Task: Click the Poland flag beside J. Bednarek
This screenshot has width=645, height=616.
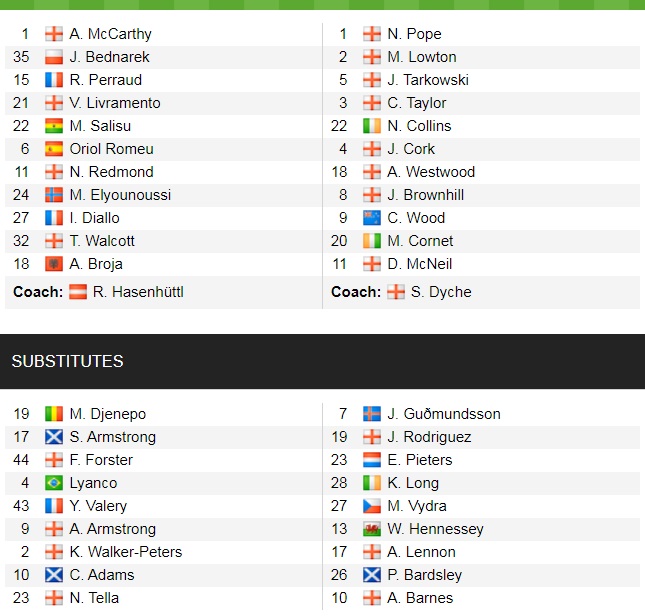Action: point(54,57)
